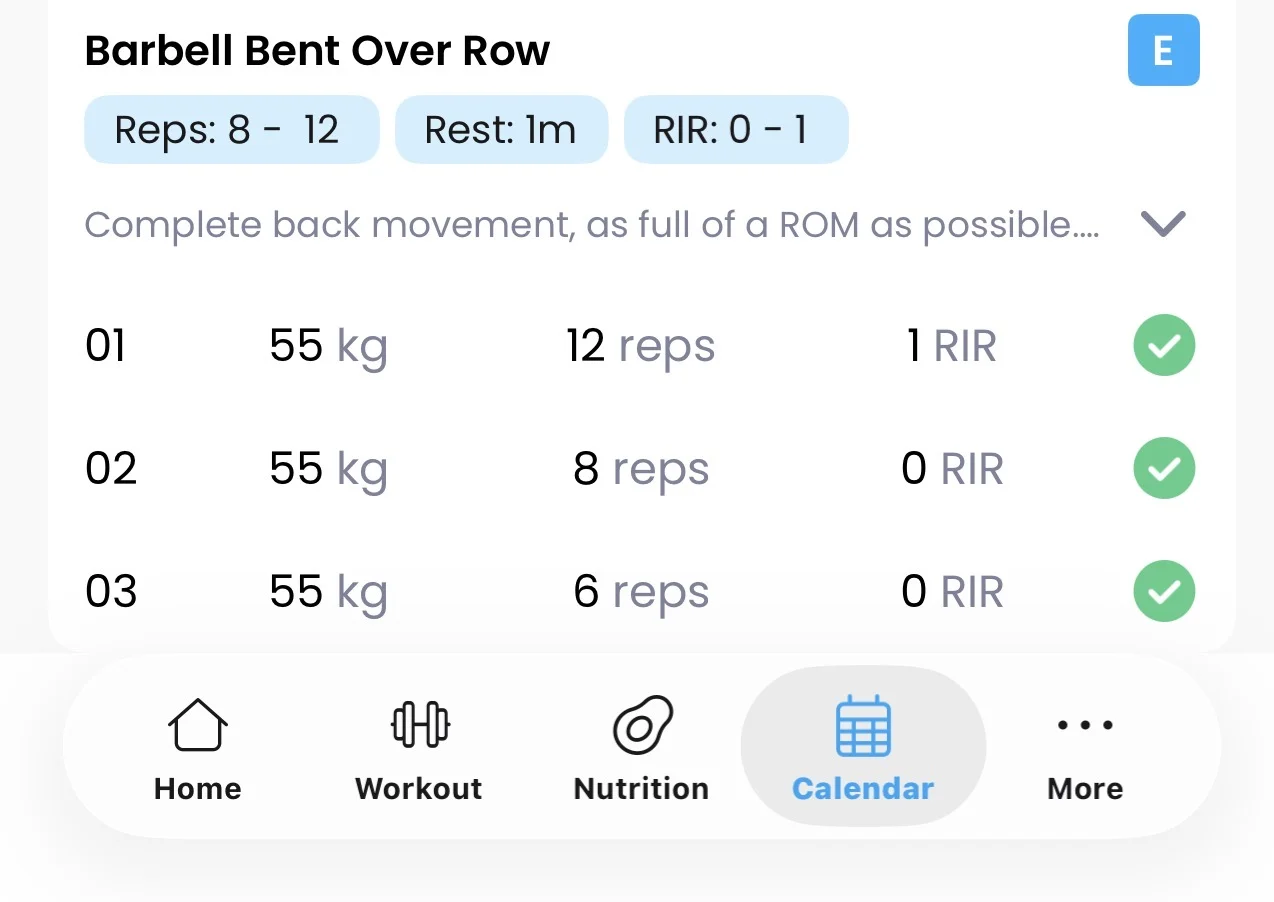Open the More three-dots icon
This screenshot has height=902, width=1274.
1085,725
